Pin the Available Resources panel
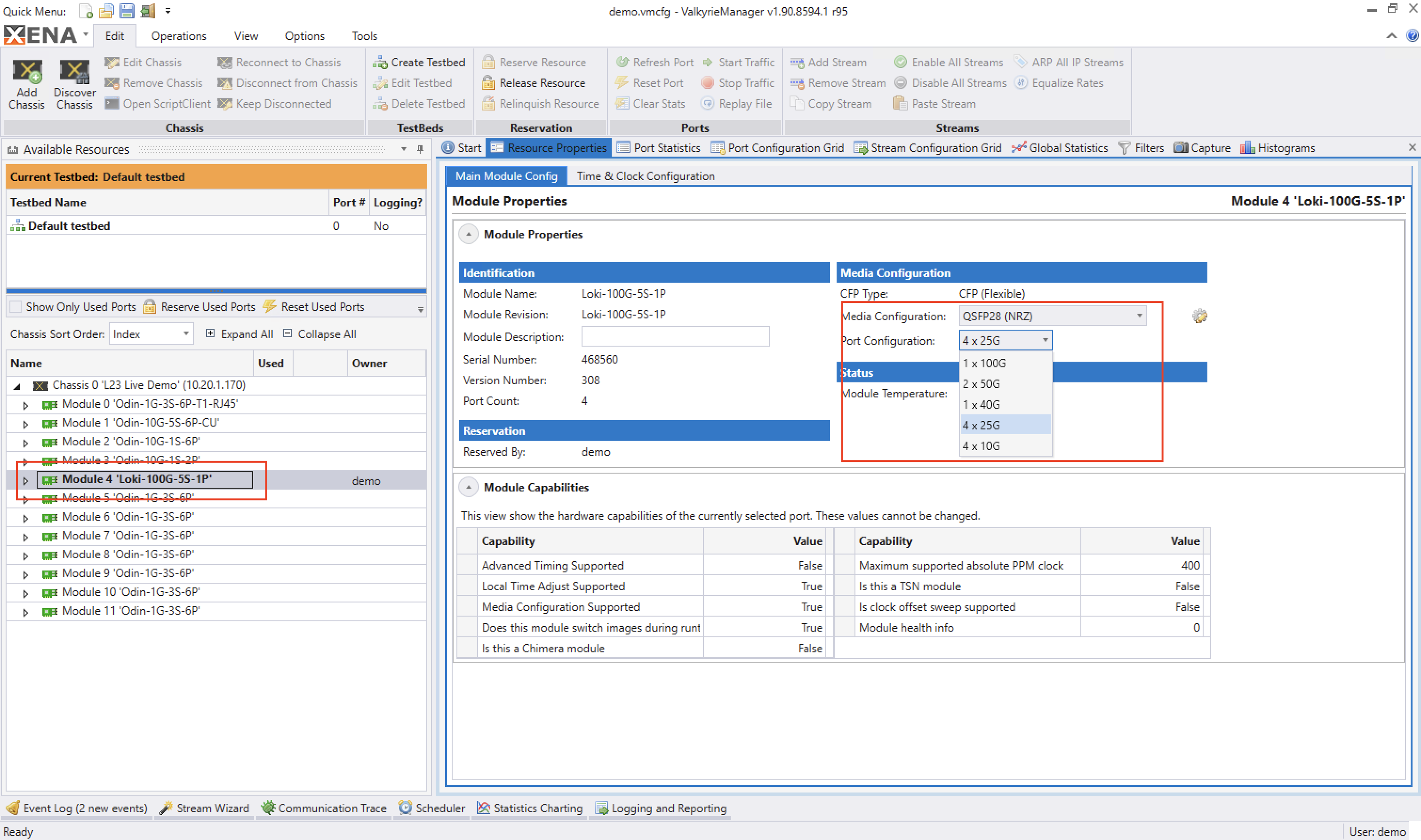Screen dimensions: 1421x840 click(420, 150)
